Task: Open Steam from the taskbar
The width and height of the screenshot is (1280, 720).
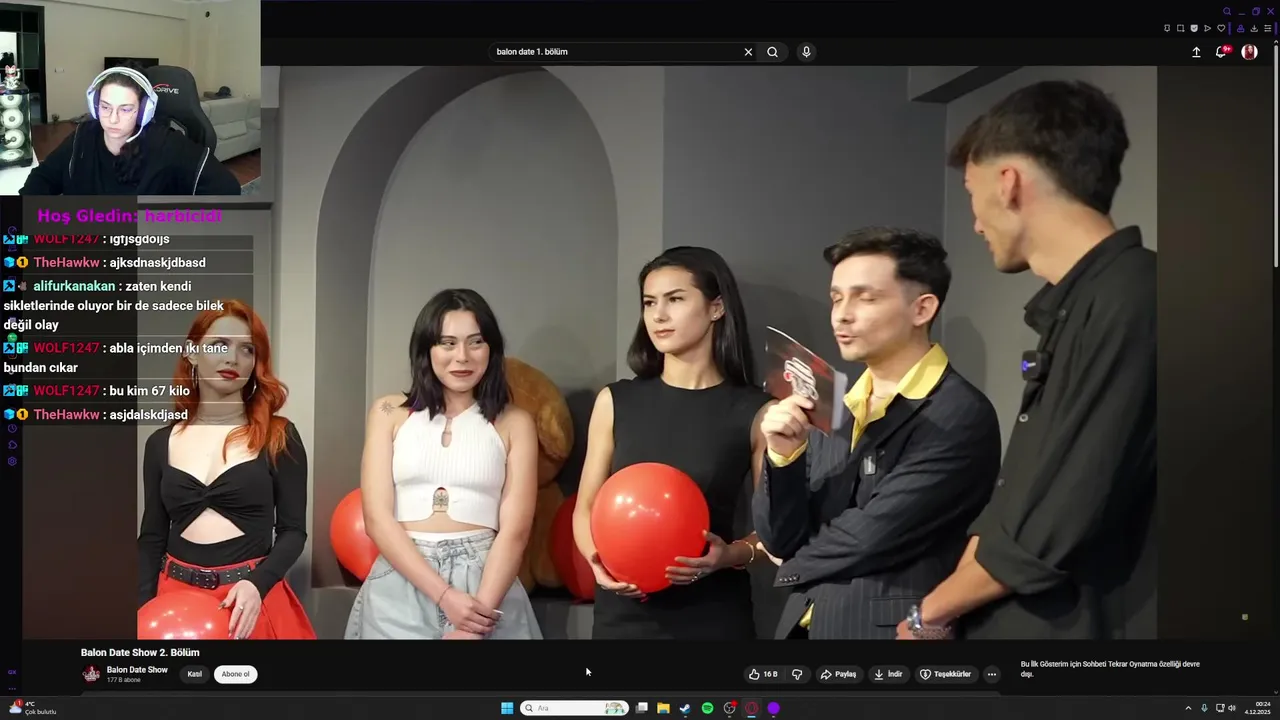Action: click(x=685, y=708)
